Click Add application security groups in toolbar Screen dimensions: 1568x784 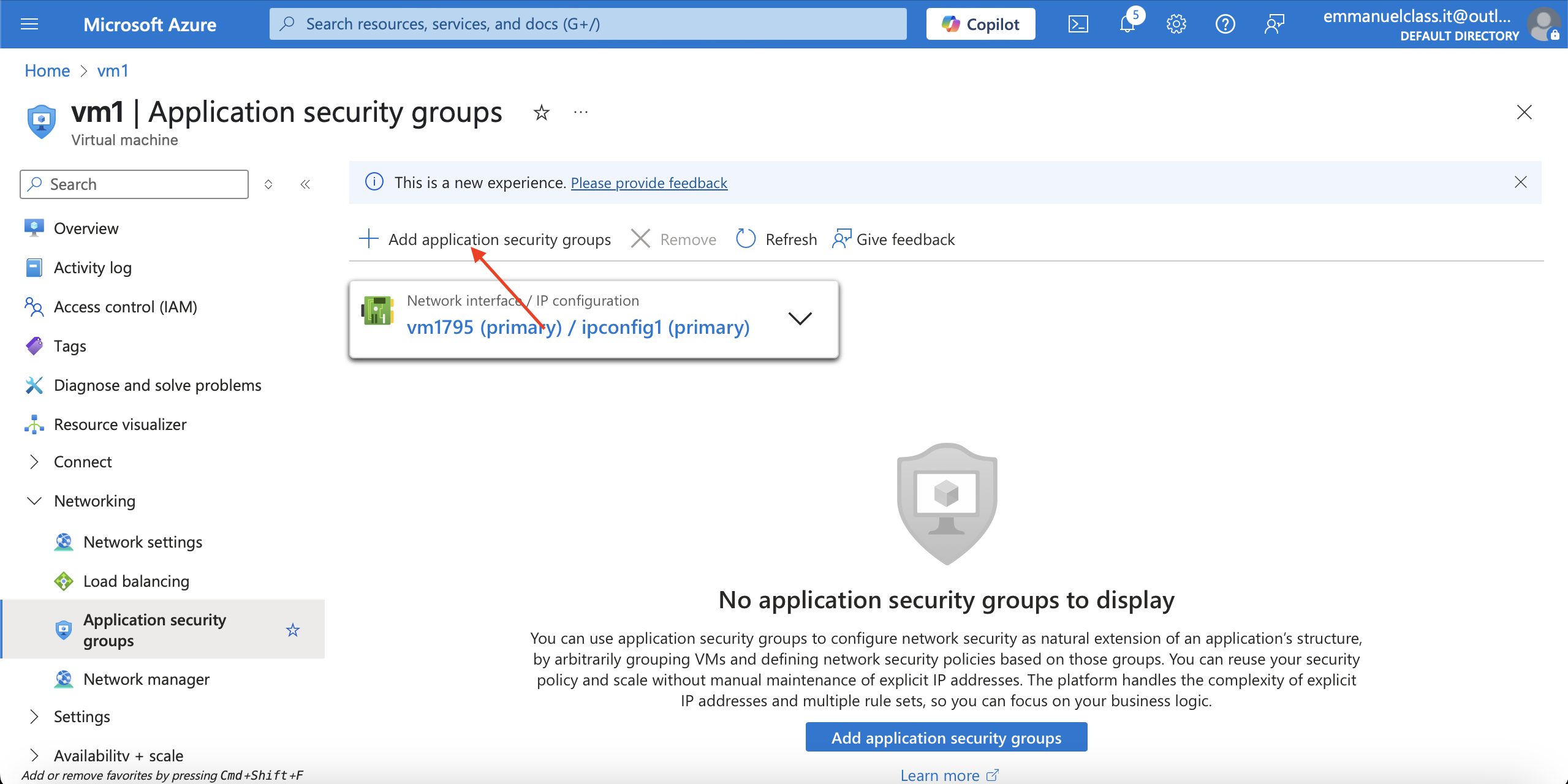[x=485, y=239]
